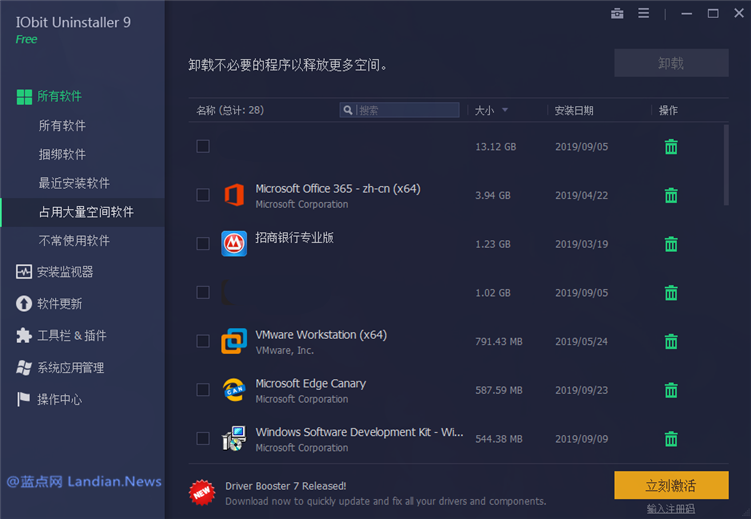
Task: Click the 系统应用管理 Windows flag icon
Action: [x=24, y=367]
